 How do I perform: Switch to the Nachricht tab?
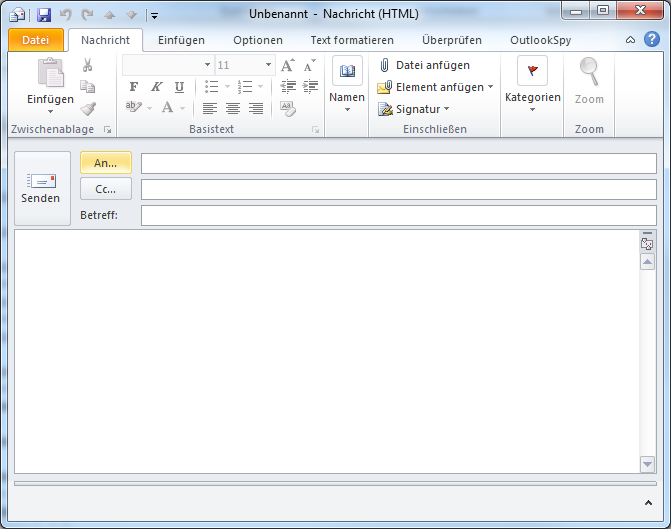coord(105,40)
